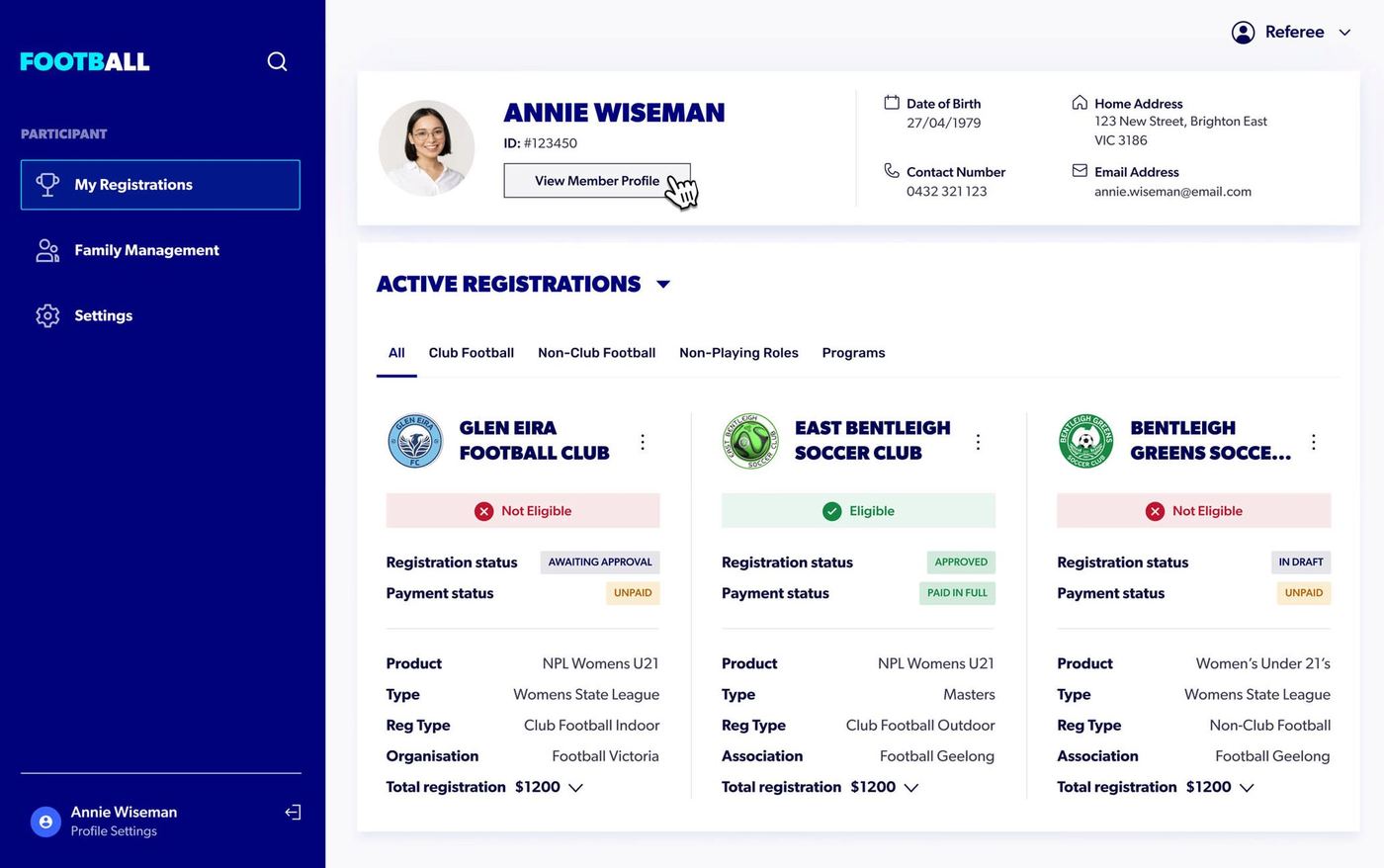Click UNPAID badge on Glen Eira card
The image size is (1384, 868).
tap(633, 593)
